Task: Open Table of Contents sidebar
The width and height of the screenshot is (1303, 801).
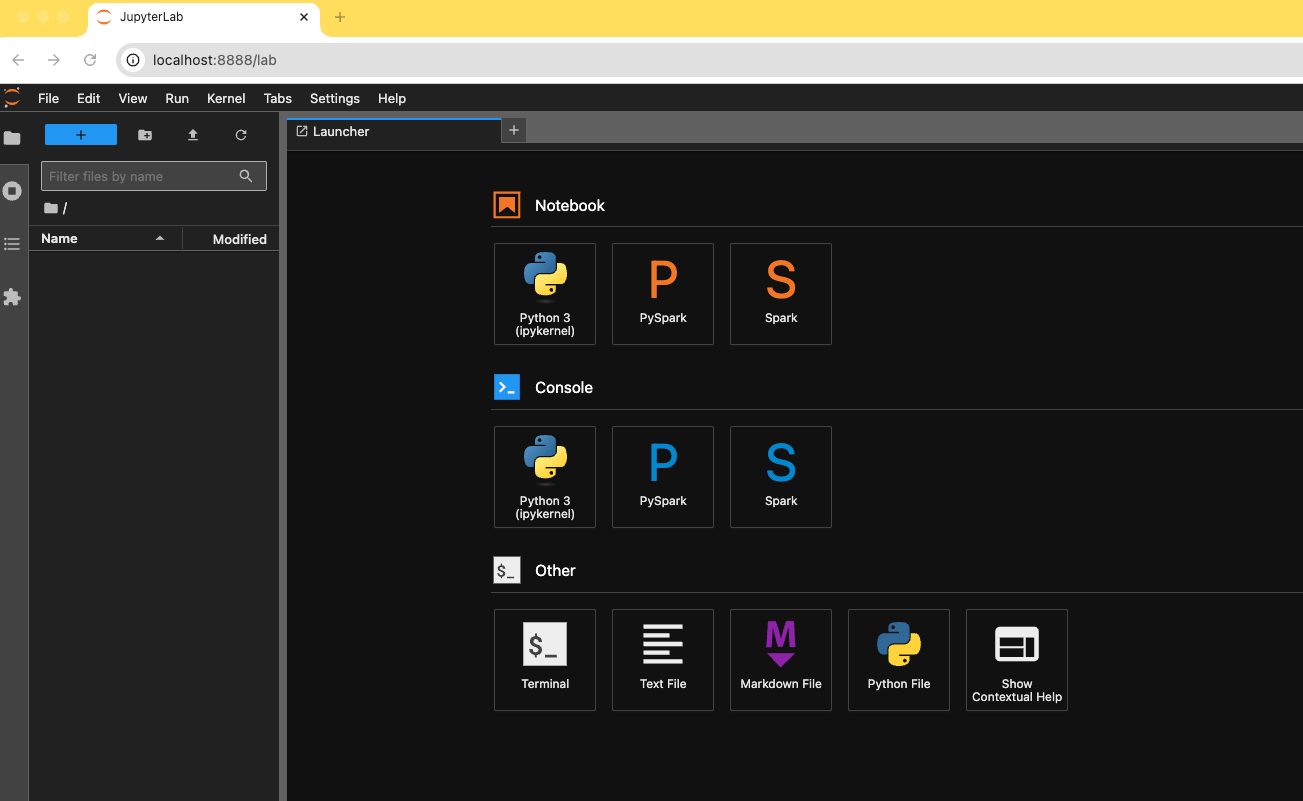Action: (12, 244)
